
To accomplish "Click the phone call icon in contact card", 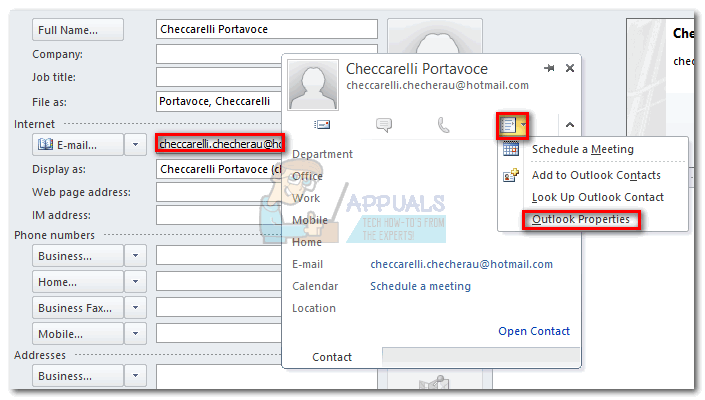I will click(x=443, y=125).
